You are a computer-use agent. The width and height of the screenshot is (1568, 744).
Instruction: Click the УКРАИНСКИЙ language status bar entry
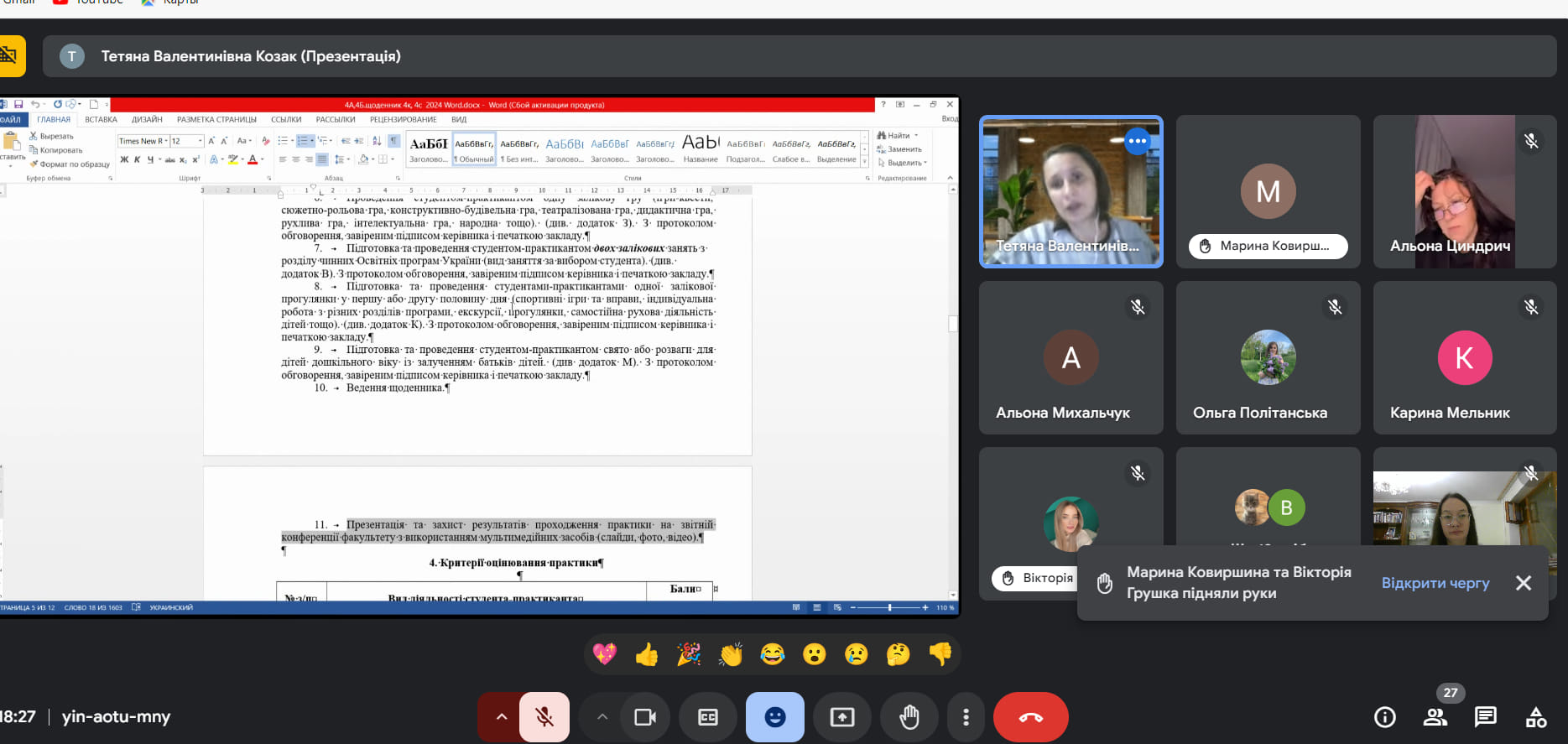[x=171, y=607]
